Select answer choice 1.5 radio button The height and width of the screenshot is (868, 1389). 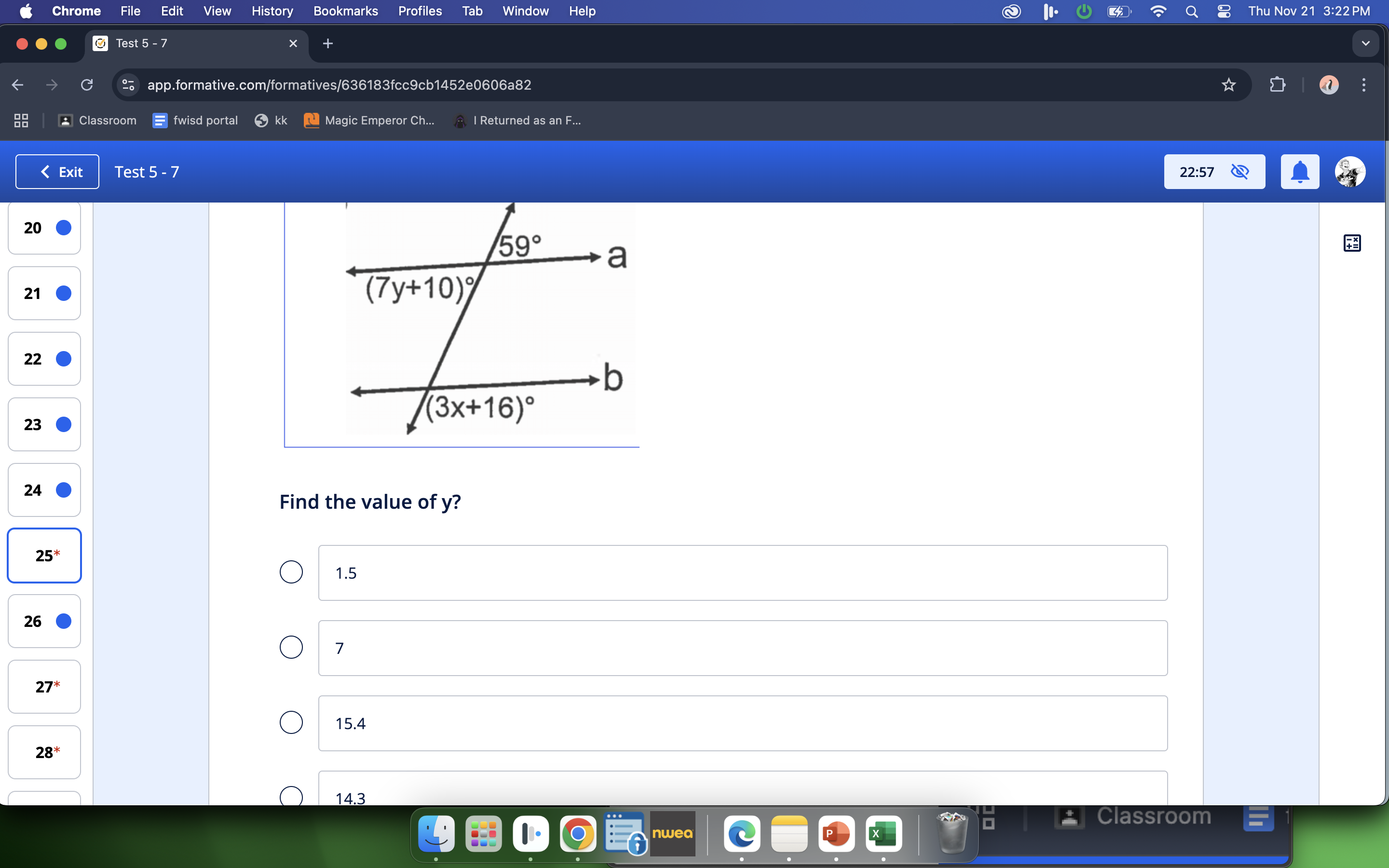pyautogui.click(x=291, y=572)
